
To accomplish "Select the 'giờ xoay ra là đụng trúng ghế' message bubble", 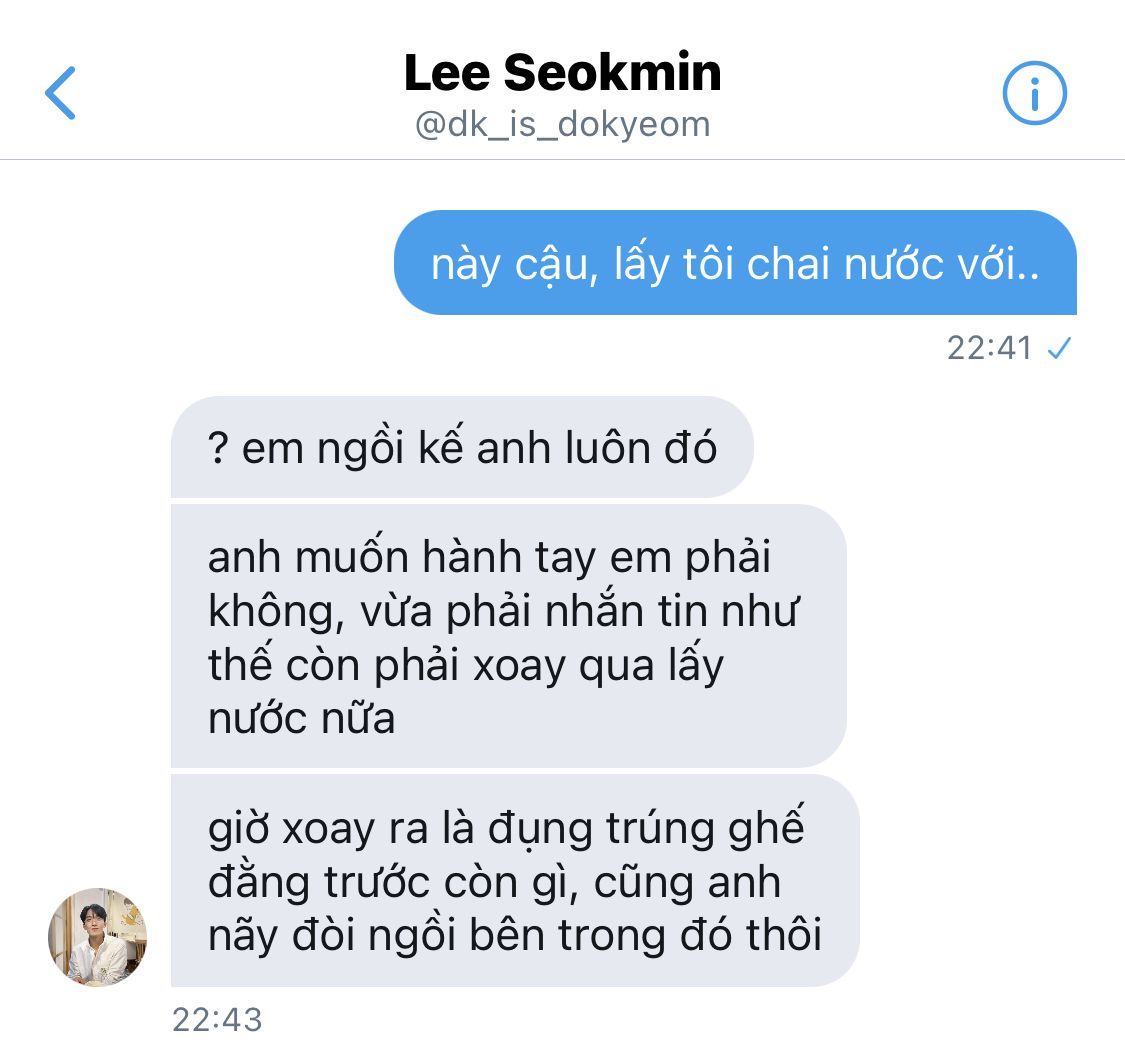I will (x=515, y=880).
